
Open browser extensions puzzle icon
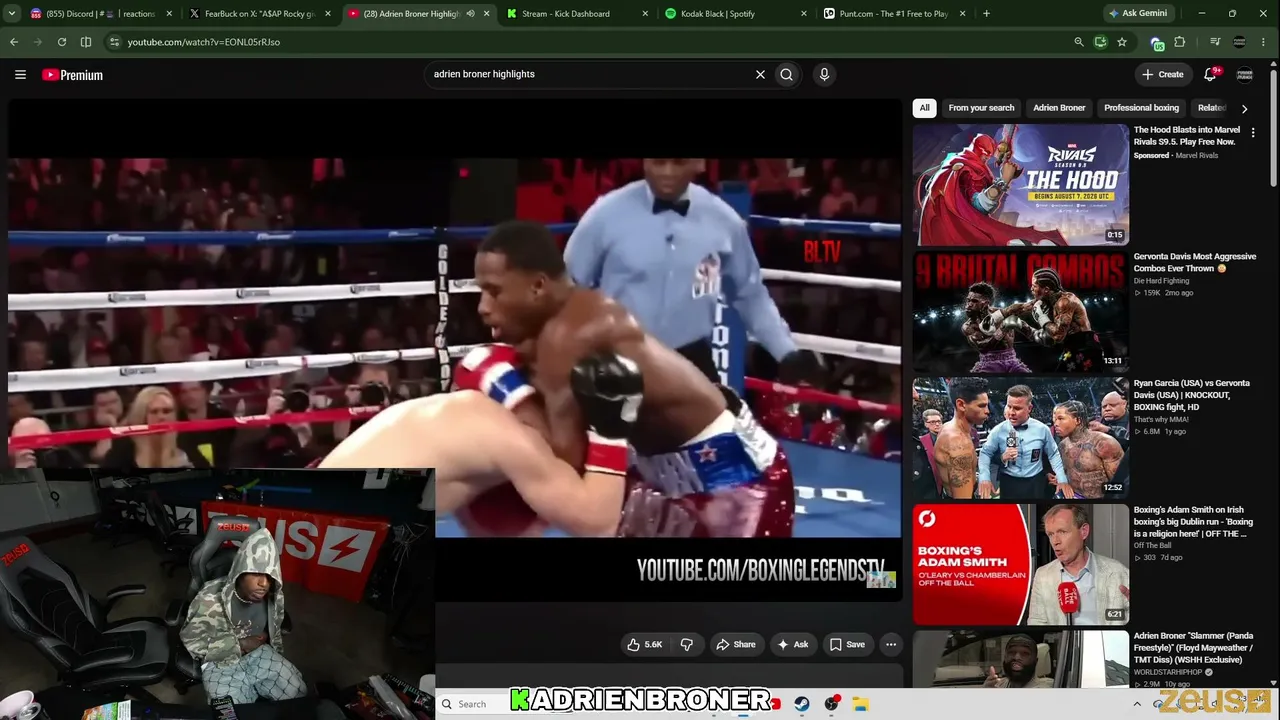[1180, 42]
